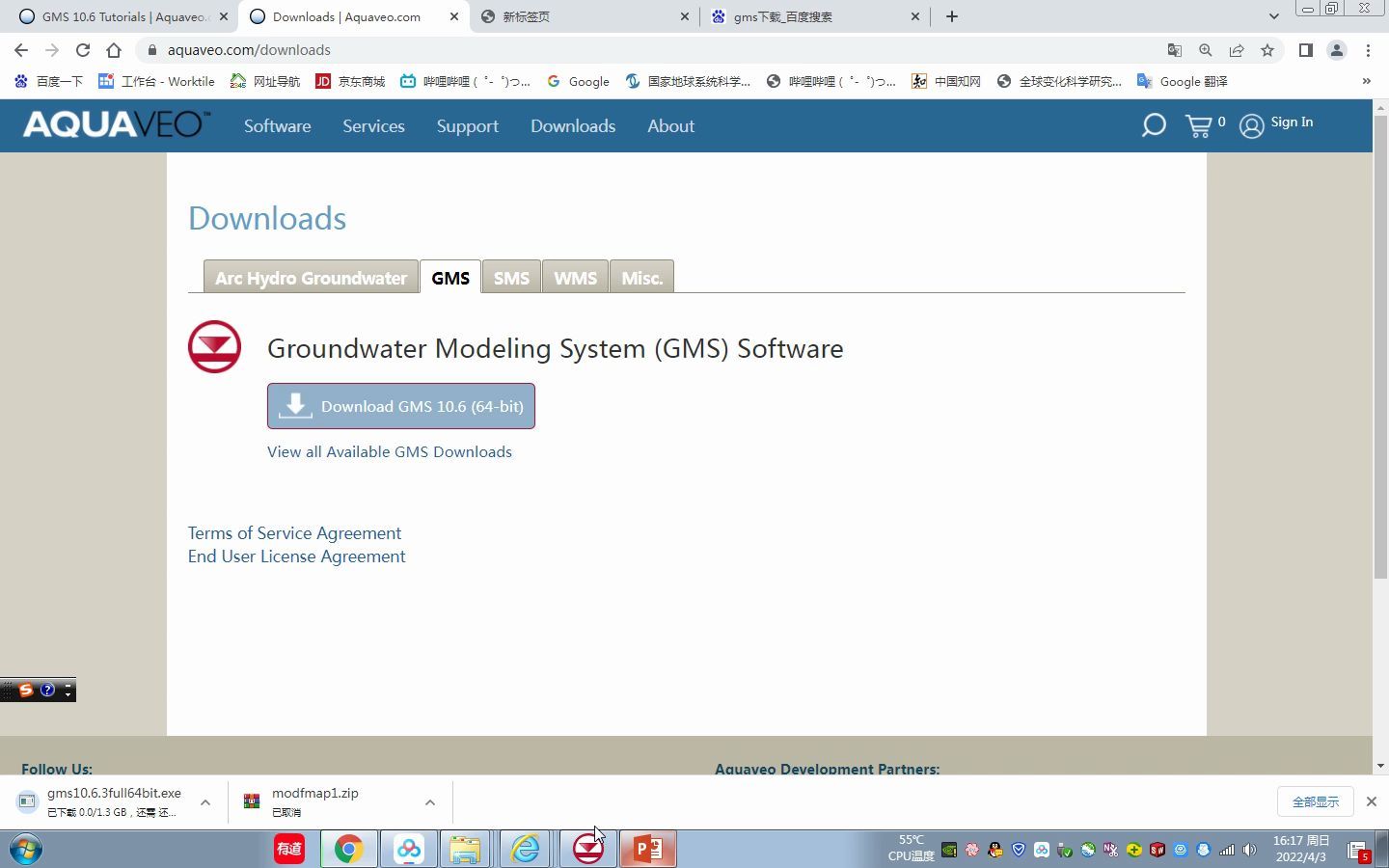This screenshot has width=1389, height=868.
Task: Translate this page icon in address bar
Action: pos(1175,50)
